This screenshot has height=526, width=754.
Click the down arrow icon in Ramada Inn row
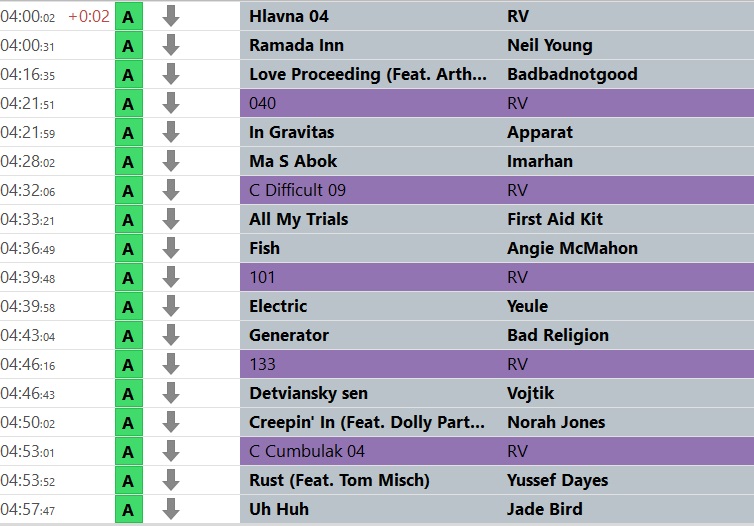[171, 45]
